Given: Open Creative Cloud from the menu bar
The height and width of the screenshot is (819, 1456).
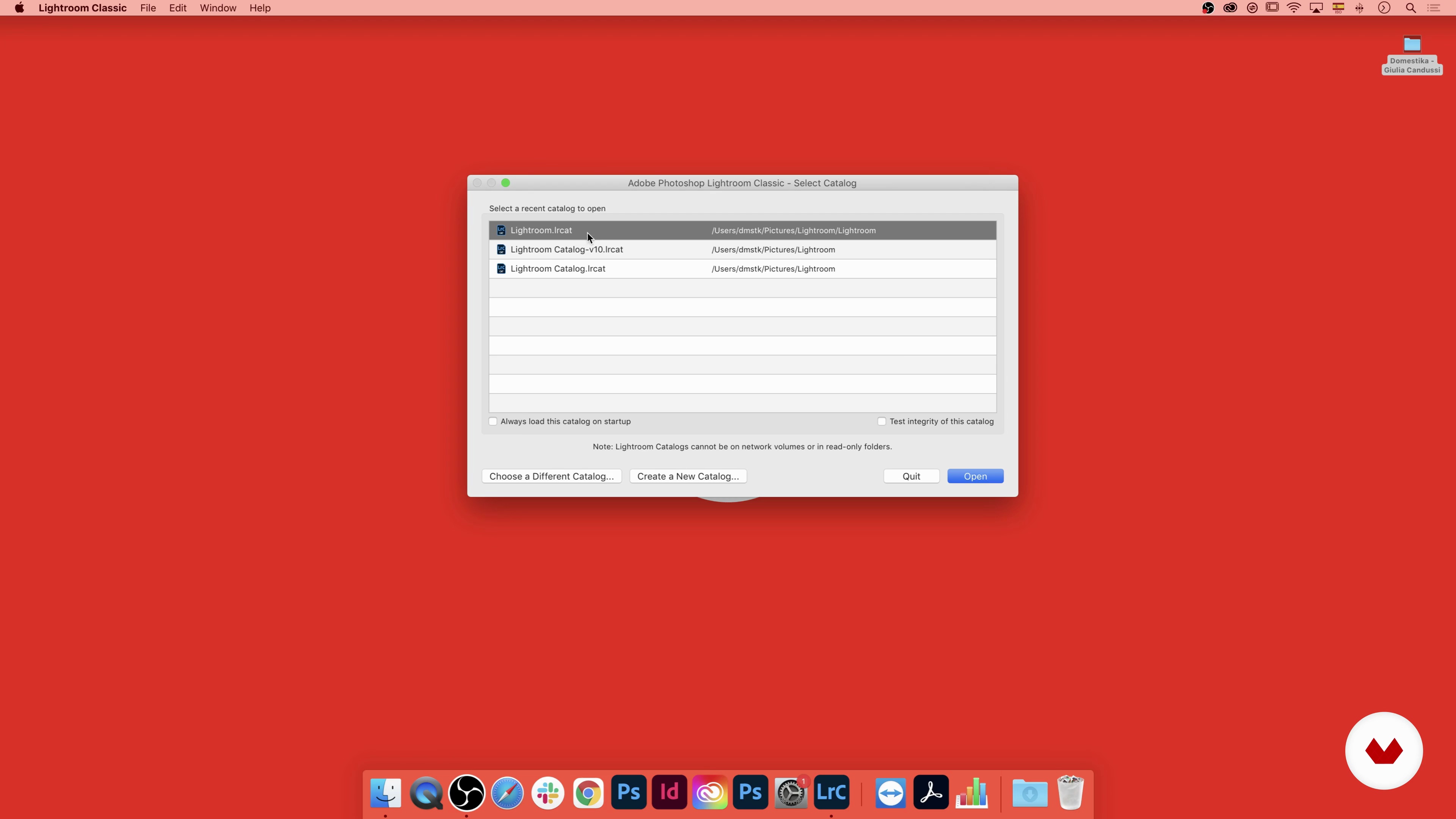Looking at the screenshot, I should tap(1230, 8).
